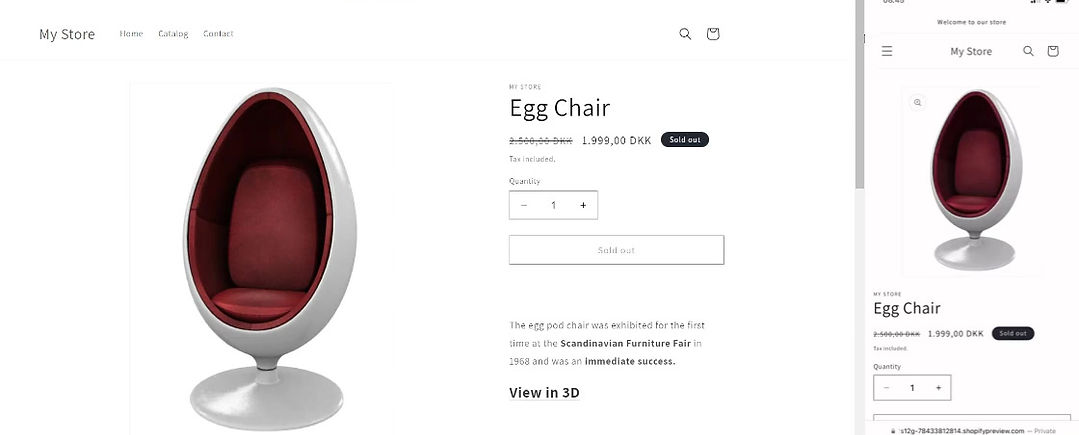Decrease quantity on desktop product page
The width and height of the screenshot is (1079, 435).
coord(524,205)
